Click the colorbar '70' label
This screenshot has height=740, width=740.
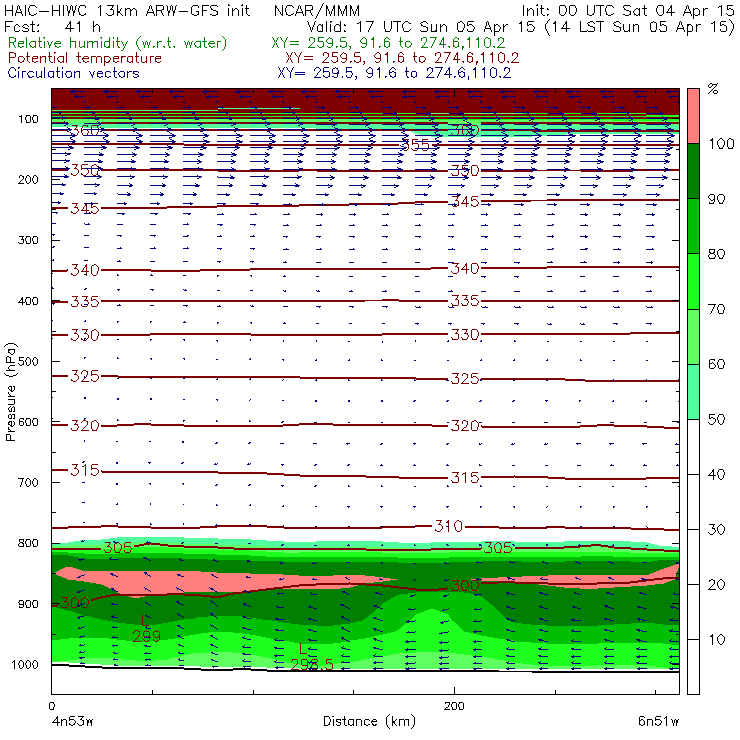pos(717,309)
